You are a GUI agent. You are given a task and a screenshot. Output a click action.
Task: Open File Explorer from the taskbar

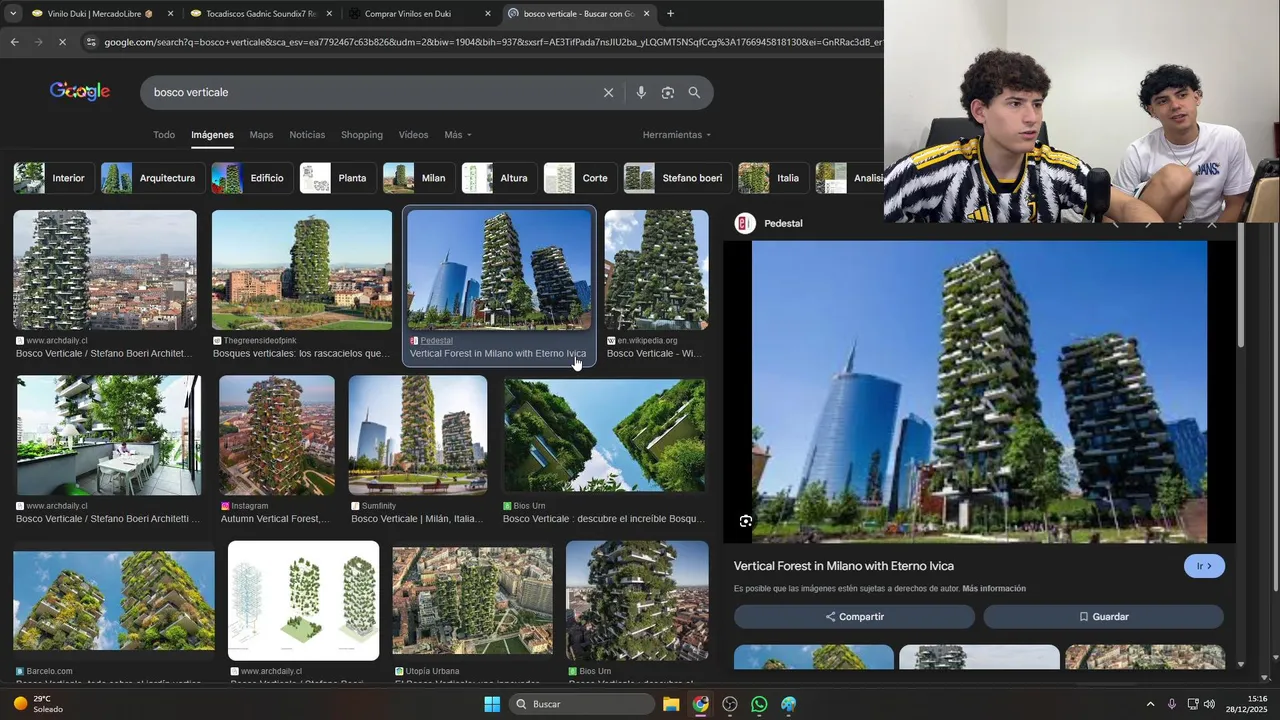point(671,704)
